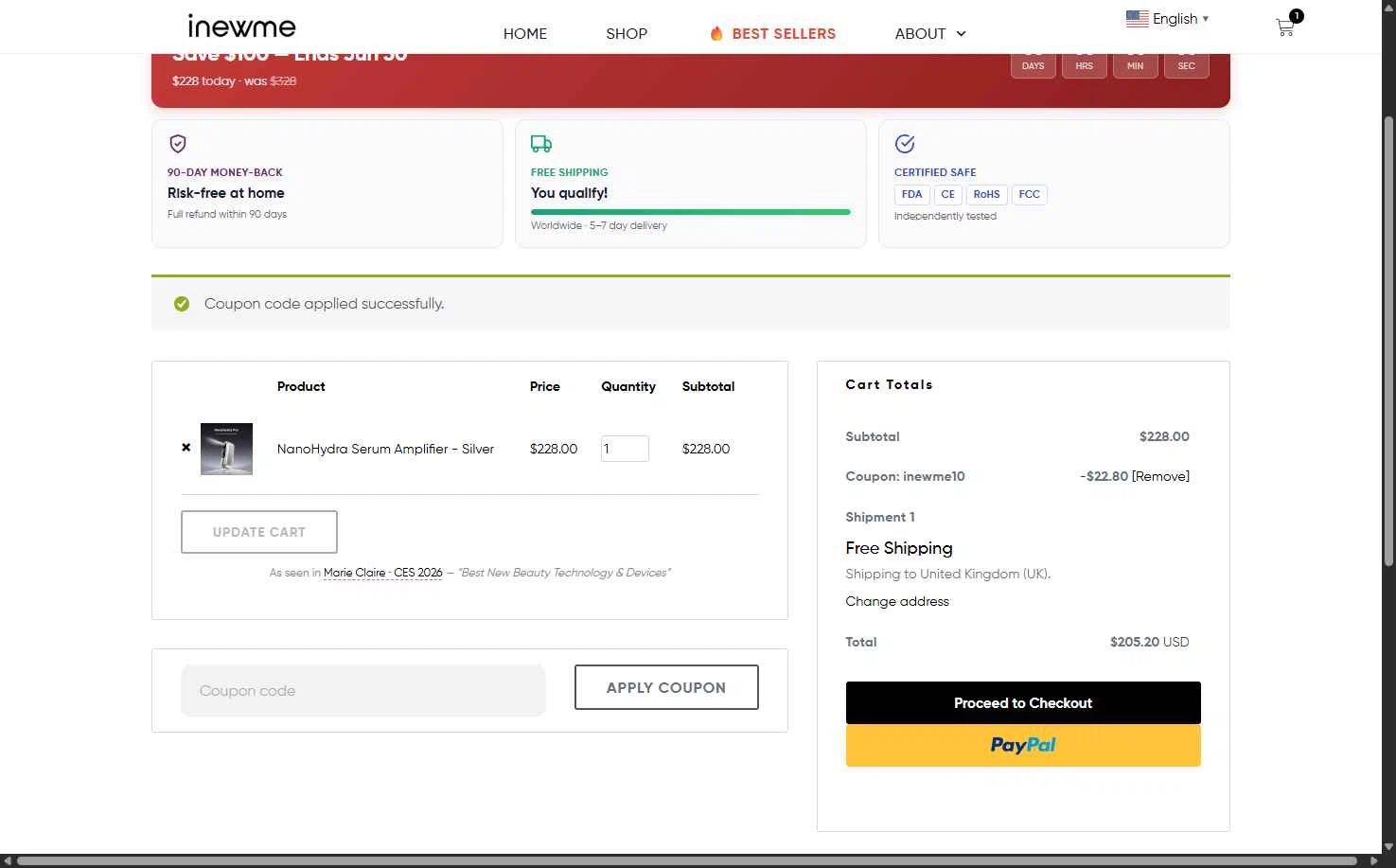Open the NanoHydra product thumbnail
Screen dimensions: 1396x868
pyautogui.click(x=226, y=449)
